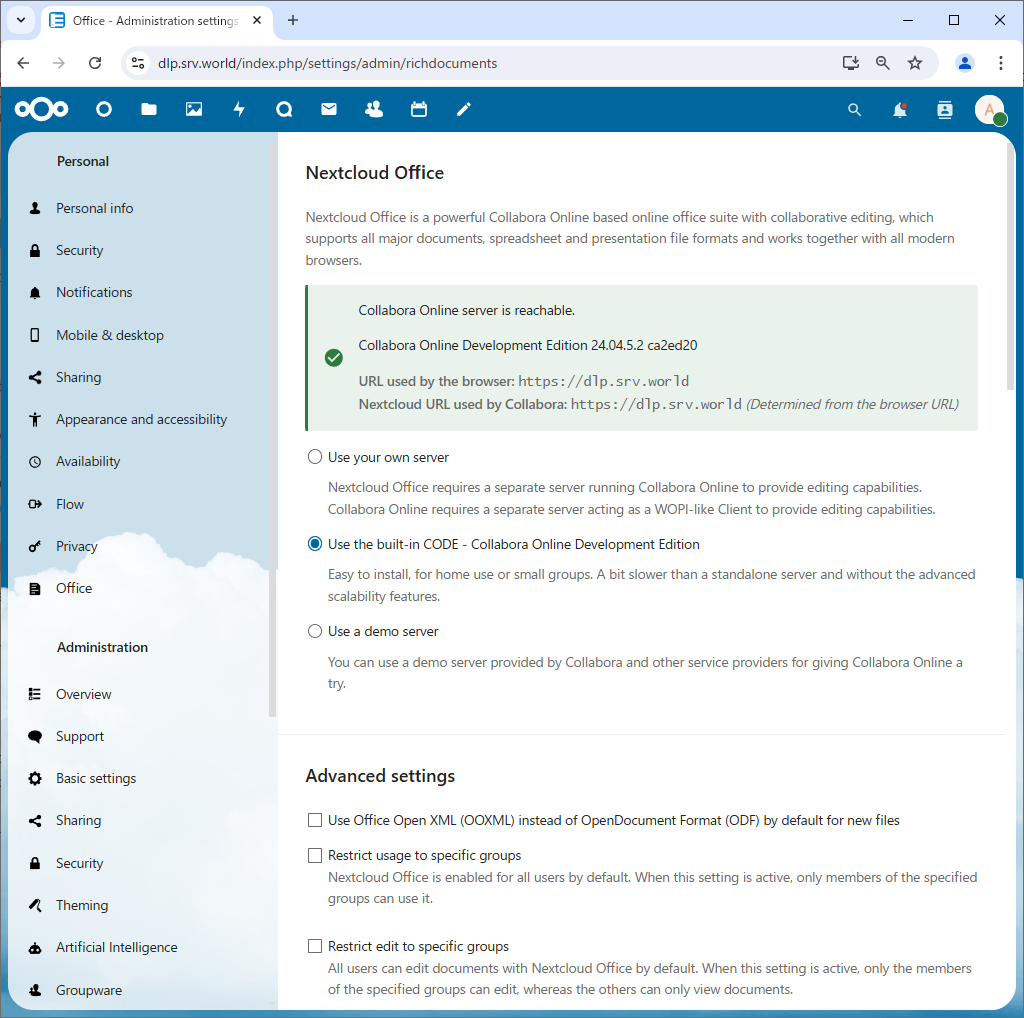1024x1018 pixels.
Task: Open Chrome's three-dot menu
Action: [1000, 63]
